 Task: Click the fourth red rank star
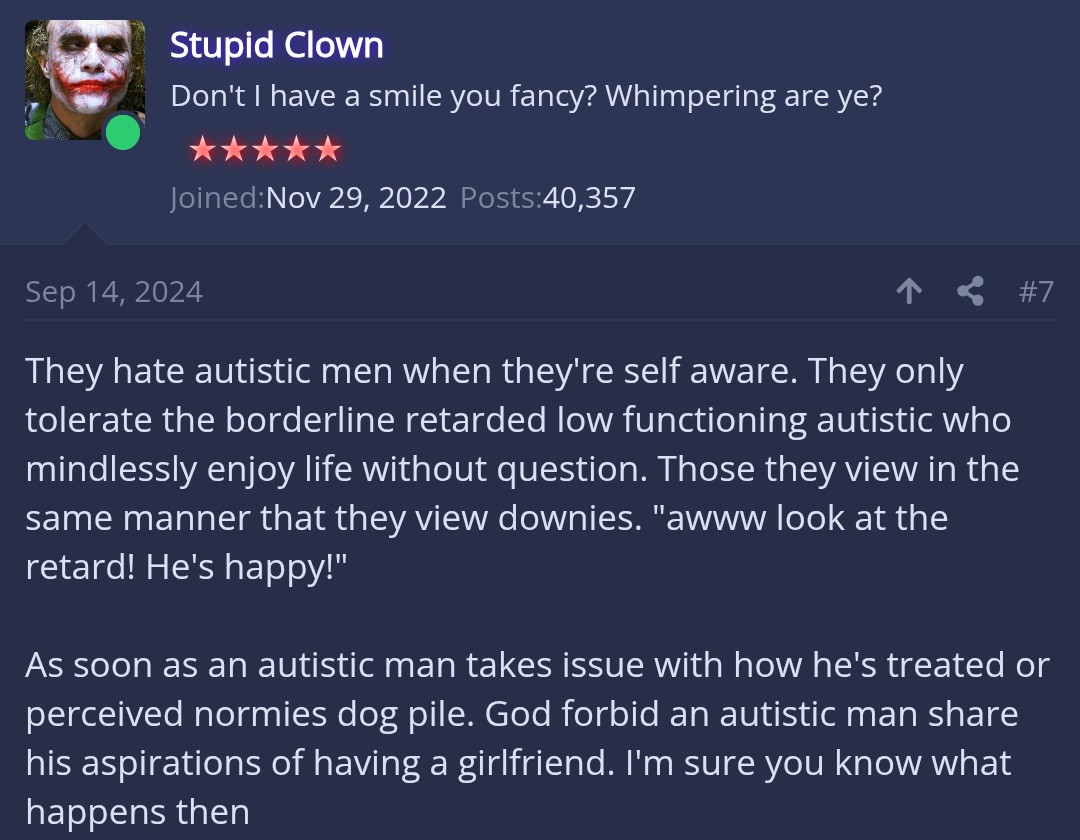pos(297,148)
